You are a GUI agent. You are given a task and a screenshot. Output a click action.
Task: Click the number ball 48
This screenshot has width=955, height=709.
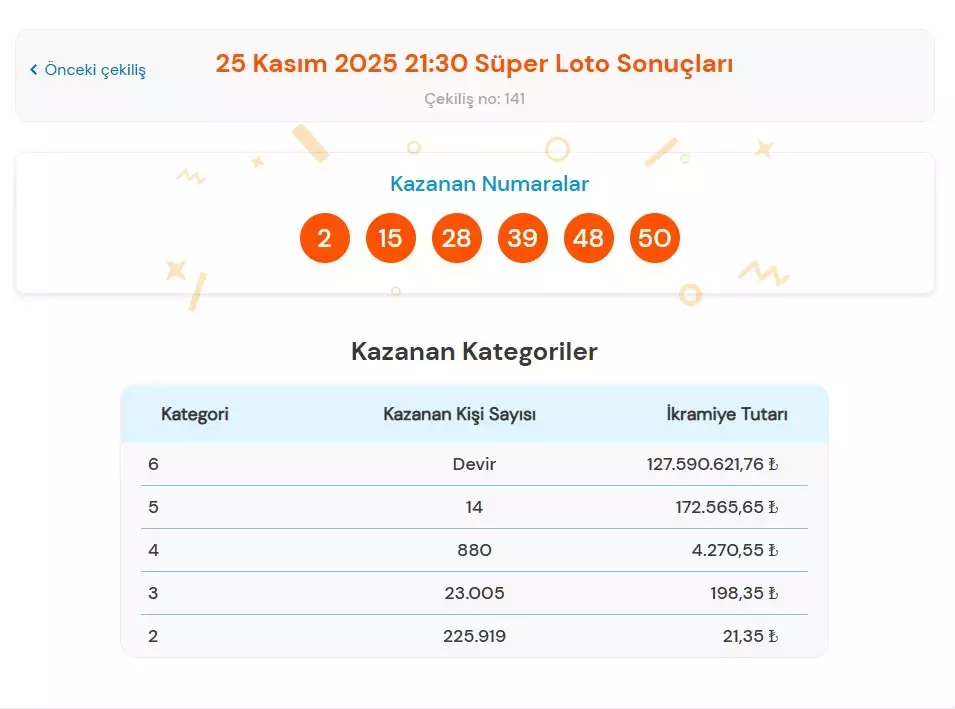(x=588, y=237)
